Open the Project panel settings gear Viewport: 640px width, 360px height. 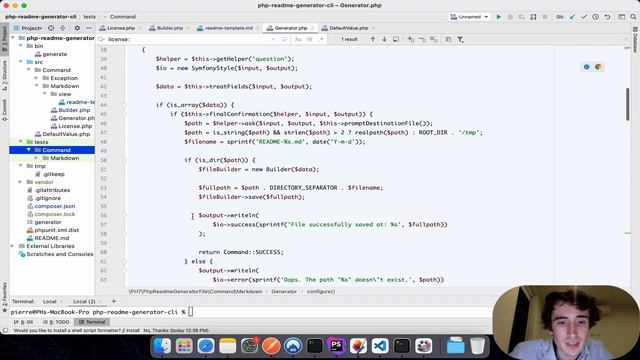pyautogui.click(x=77, y=28)
